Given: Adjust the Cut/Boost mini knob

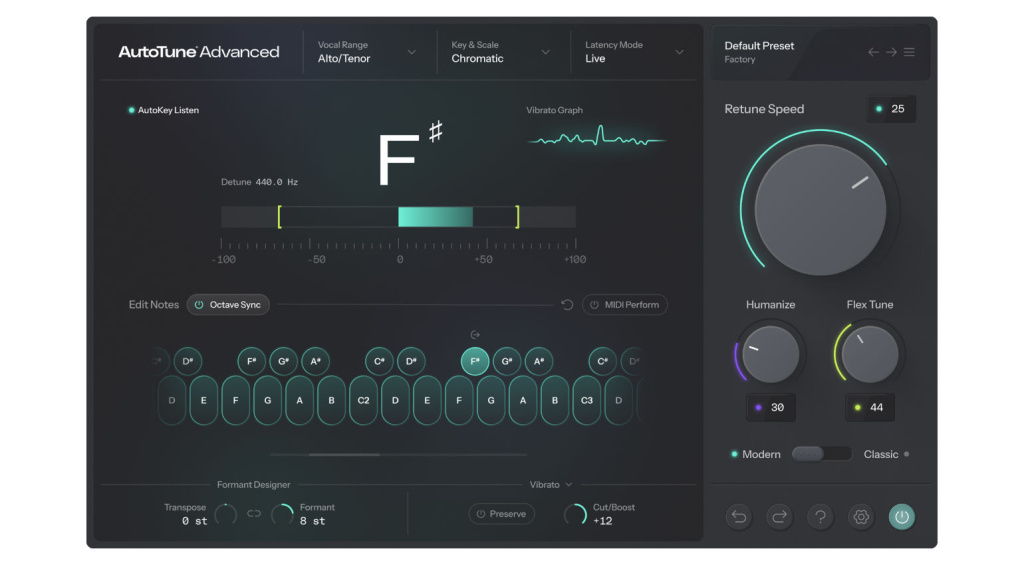Looking at the screenshot, I should click(x=575, y=515).
